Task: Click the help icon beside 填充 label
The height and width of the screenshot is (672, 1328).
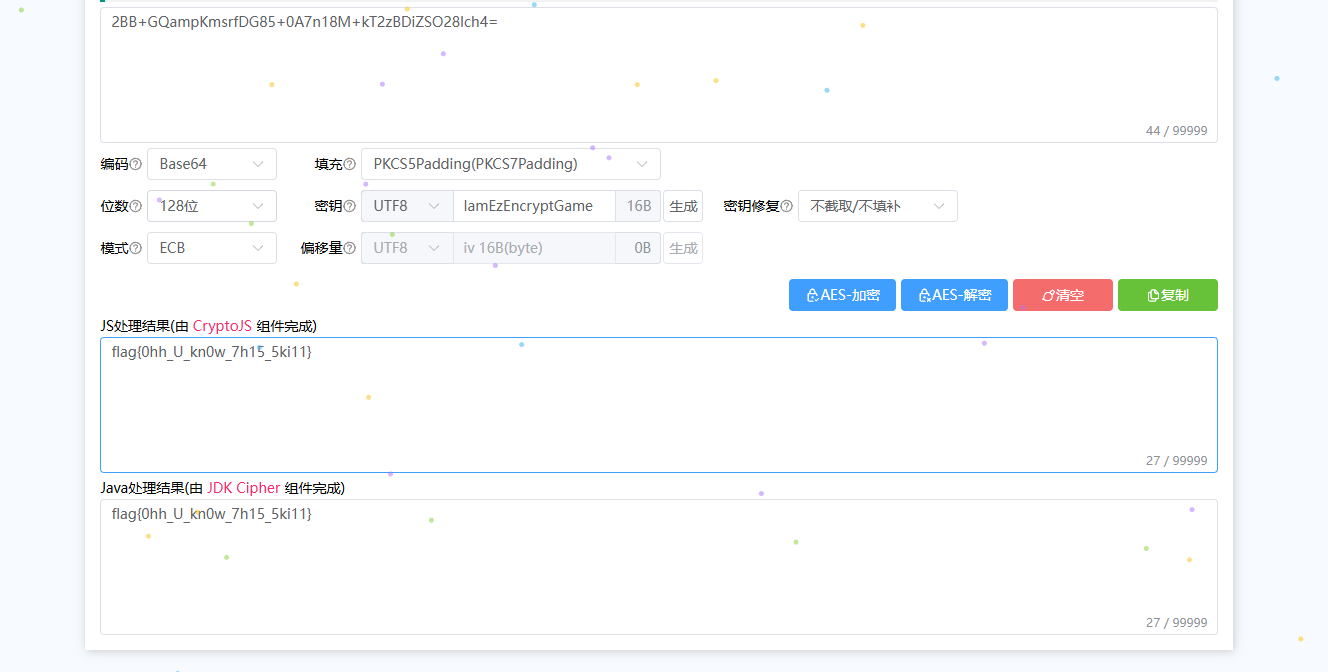Action: [x=350, y=164]
